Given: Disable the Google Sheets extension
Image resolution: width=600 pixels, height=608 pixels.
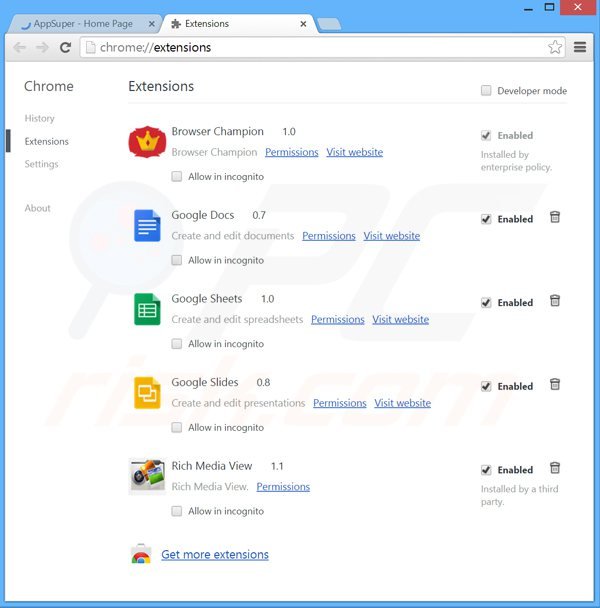Looking at the screenshot, I should 486,302.
